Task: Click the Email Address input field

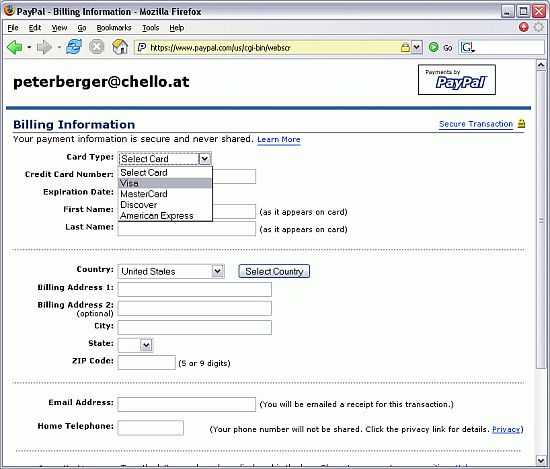Action: pyautogui.click(x=187, y=404)
